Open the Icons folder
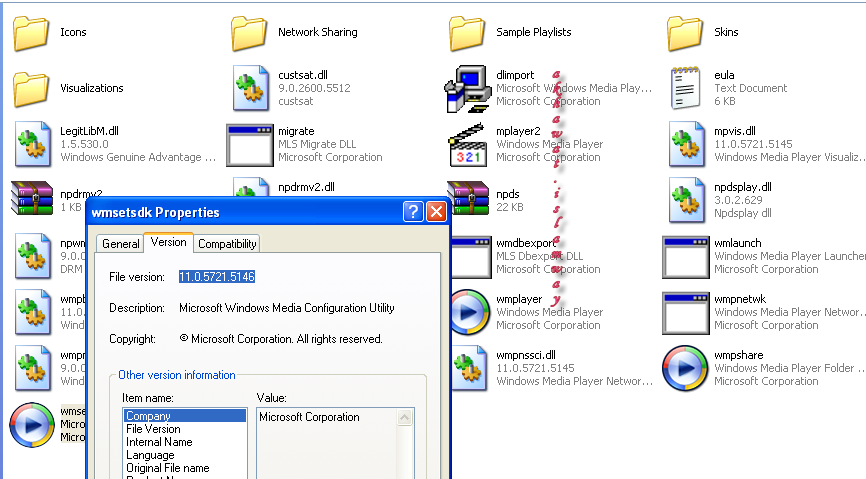The width and height of the screenshot is (866, 479). pyautogui.click(x=31, y=33)
